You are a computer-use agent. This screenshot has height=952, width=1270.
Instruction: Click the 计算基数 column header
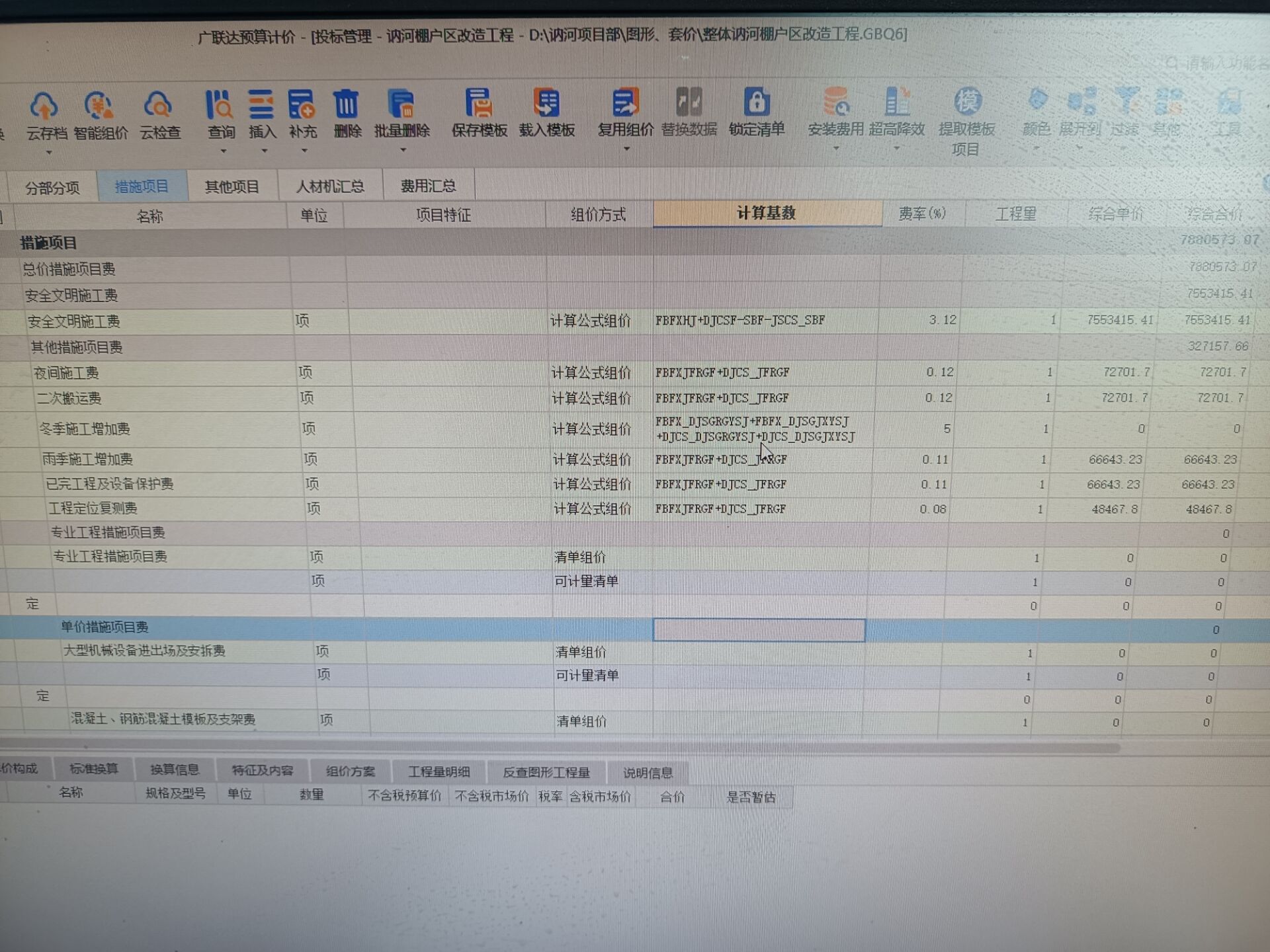[767, 213]
